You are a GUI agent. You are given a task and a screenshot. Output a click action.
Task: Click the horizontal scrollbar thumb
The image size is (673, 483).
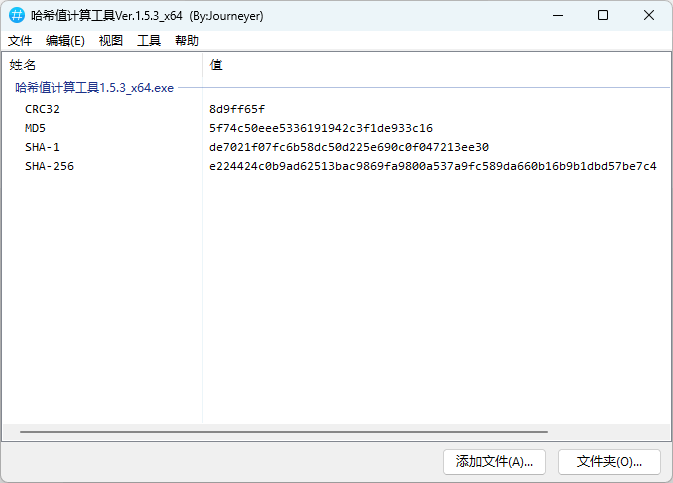284,432
